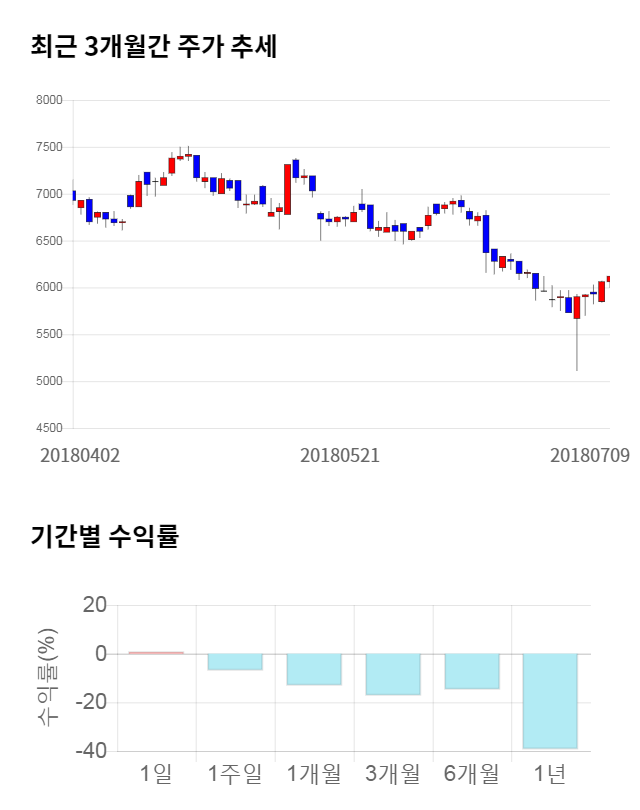Image resolution: width=640 pixels, height=810 pixels.
Task: Click the 1주일 return bar
Action: 235,661
